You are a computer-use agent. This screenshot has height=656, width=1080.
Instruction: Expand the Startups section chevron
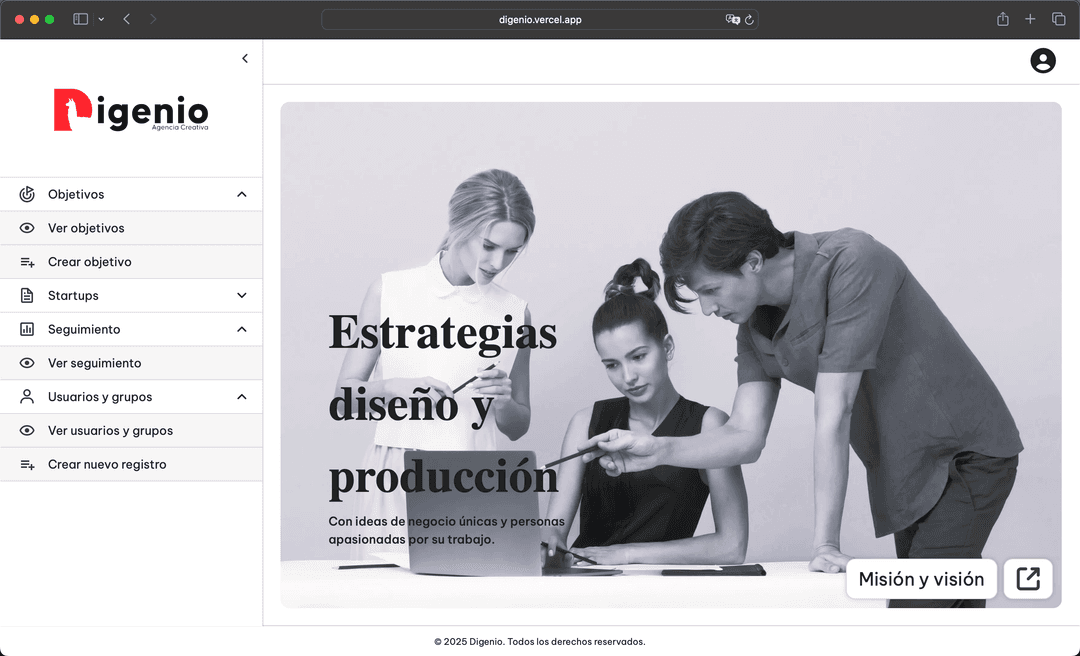click(242, 296)
